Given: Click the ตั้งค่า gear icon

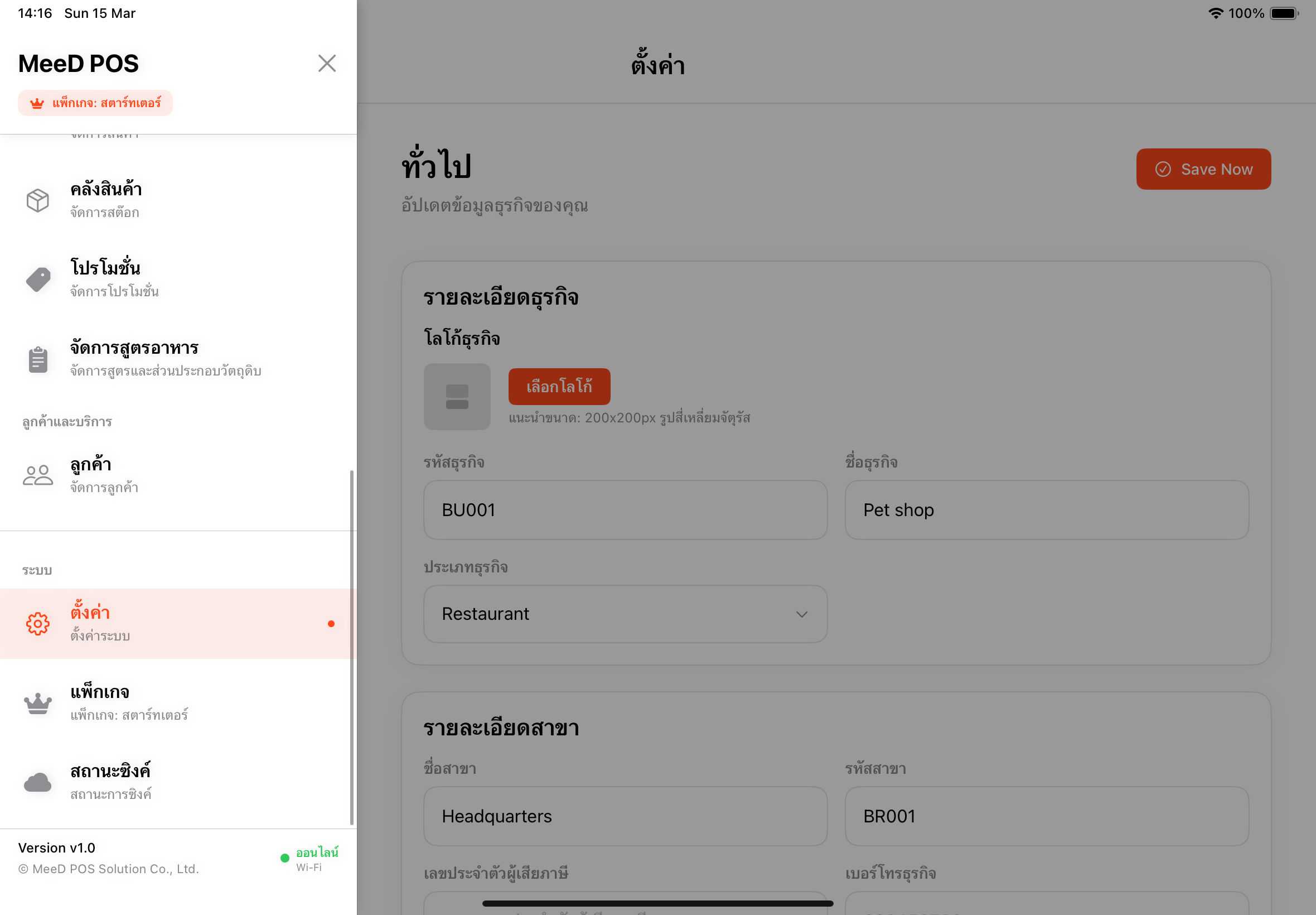Looking at the screenshot, I should pos(38,623).
